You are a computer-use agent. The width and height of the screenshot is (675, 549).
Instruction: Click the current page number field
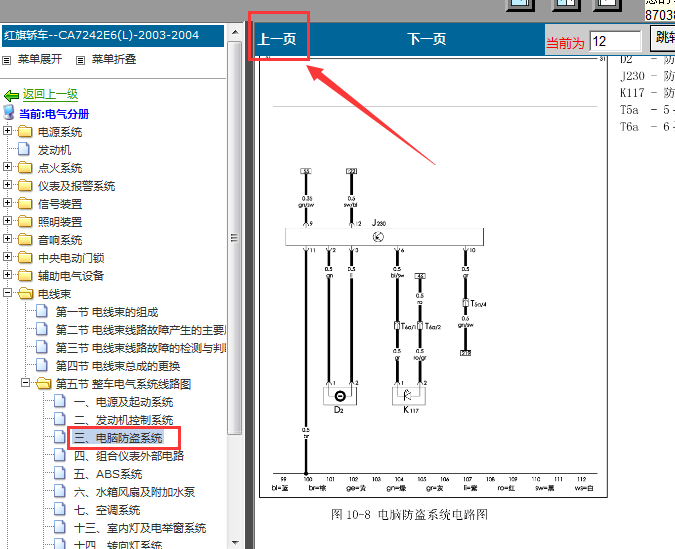(x=615, y=41)
